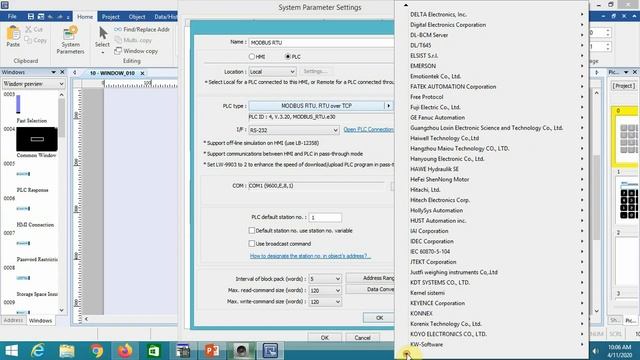Expand GE Fanuc Automation submenu
The width and height of the screenshot is (640, 360).
[491, 118]
